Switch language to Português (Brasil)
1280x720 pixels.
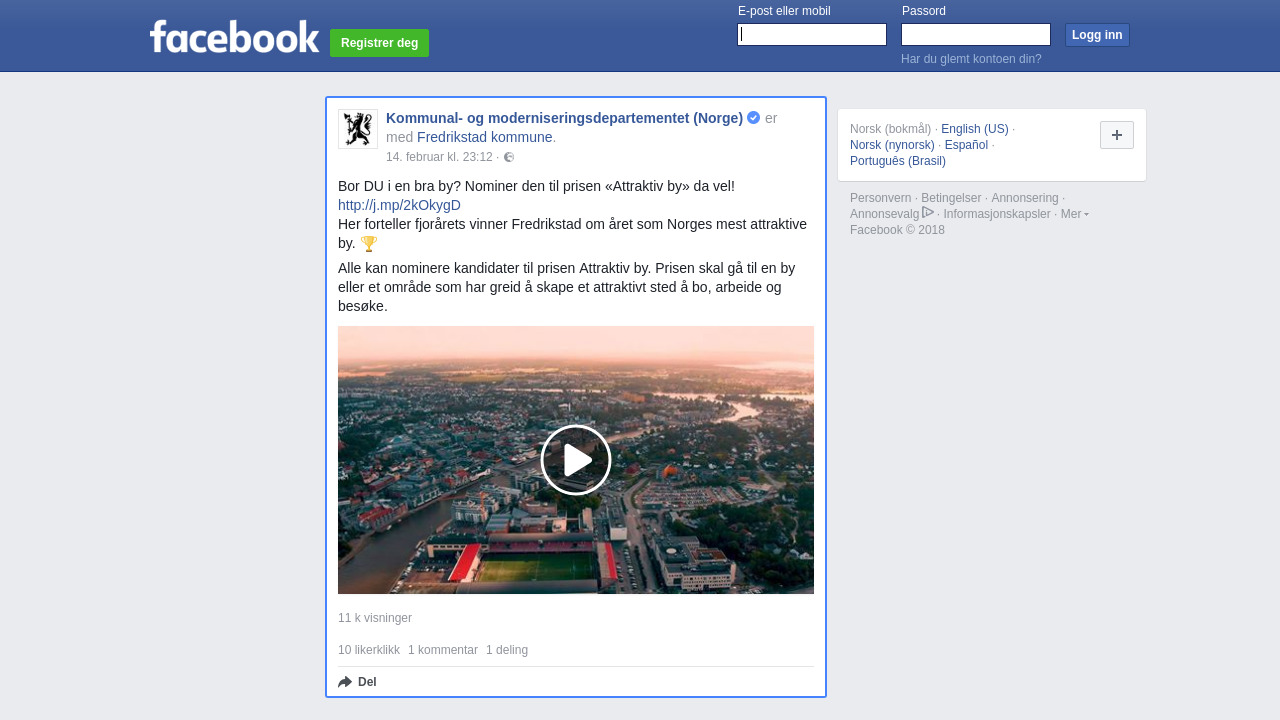click(x=898, y=161)
